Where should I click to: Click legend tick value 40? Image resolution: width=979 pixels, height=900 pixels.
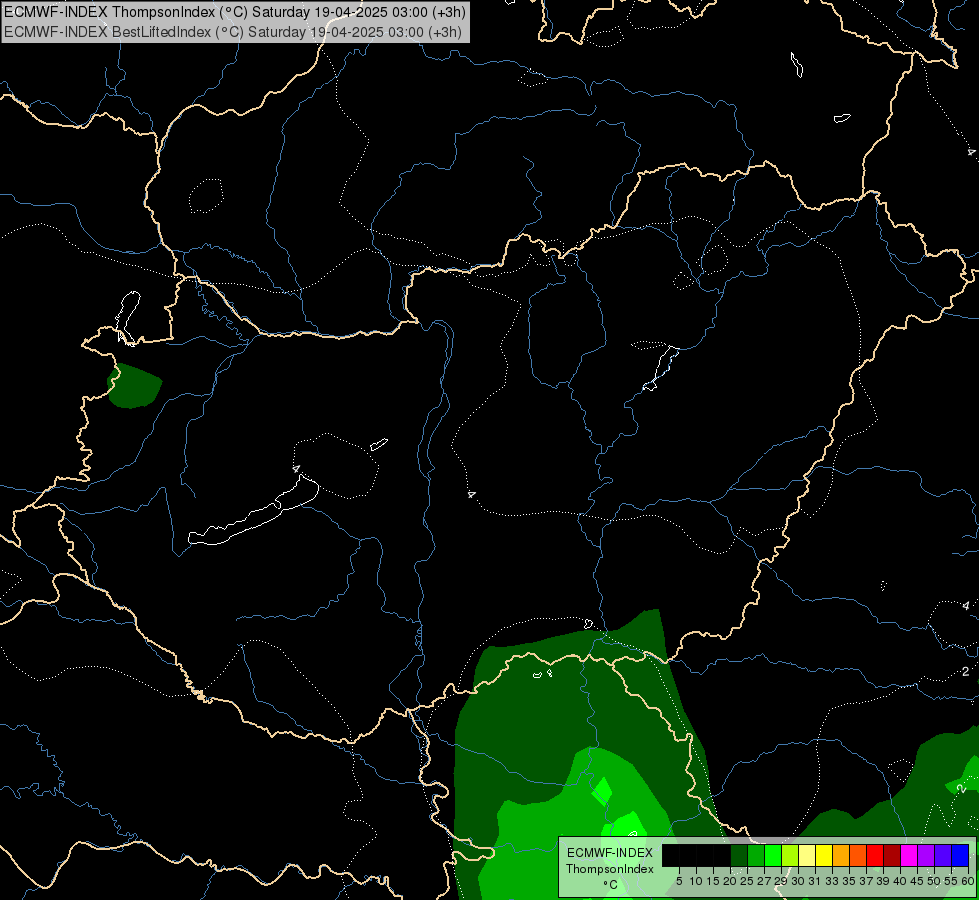pyautogui.click(x=900, y=881)
